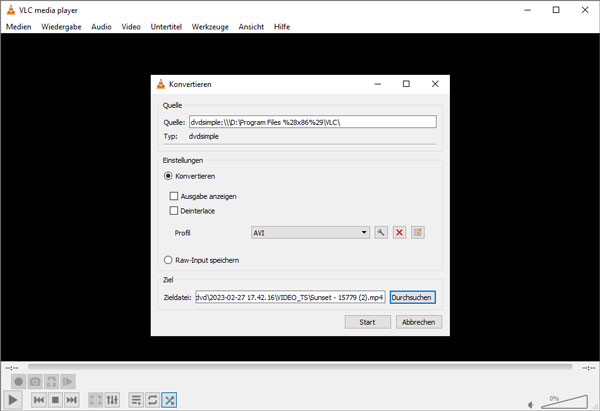
Task: Toggle loop mode icon
Action: [x=152, y=400]
